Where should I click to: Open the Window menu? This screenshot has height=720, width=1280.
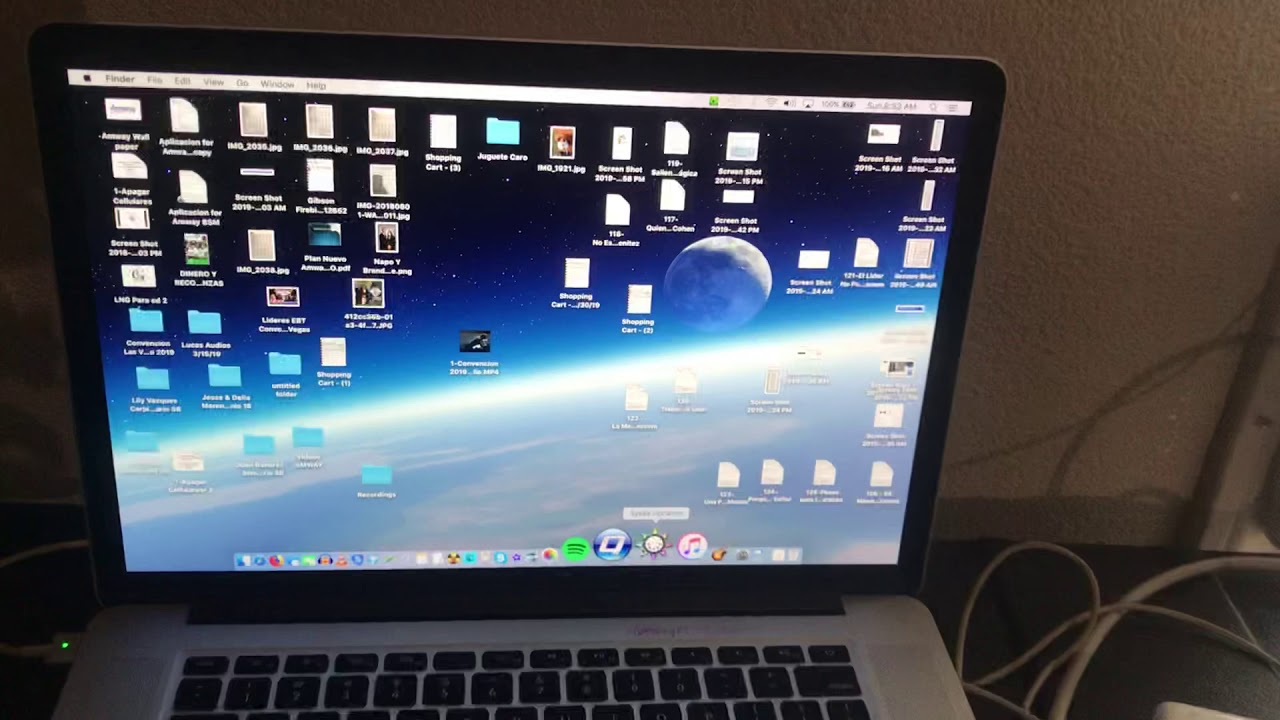tap(277, 84)
